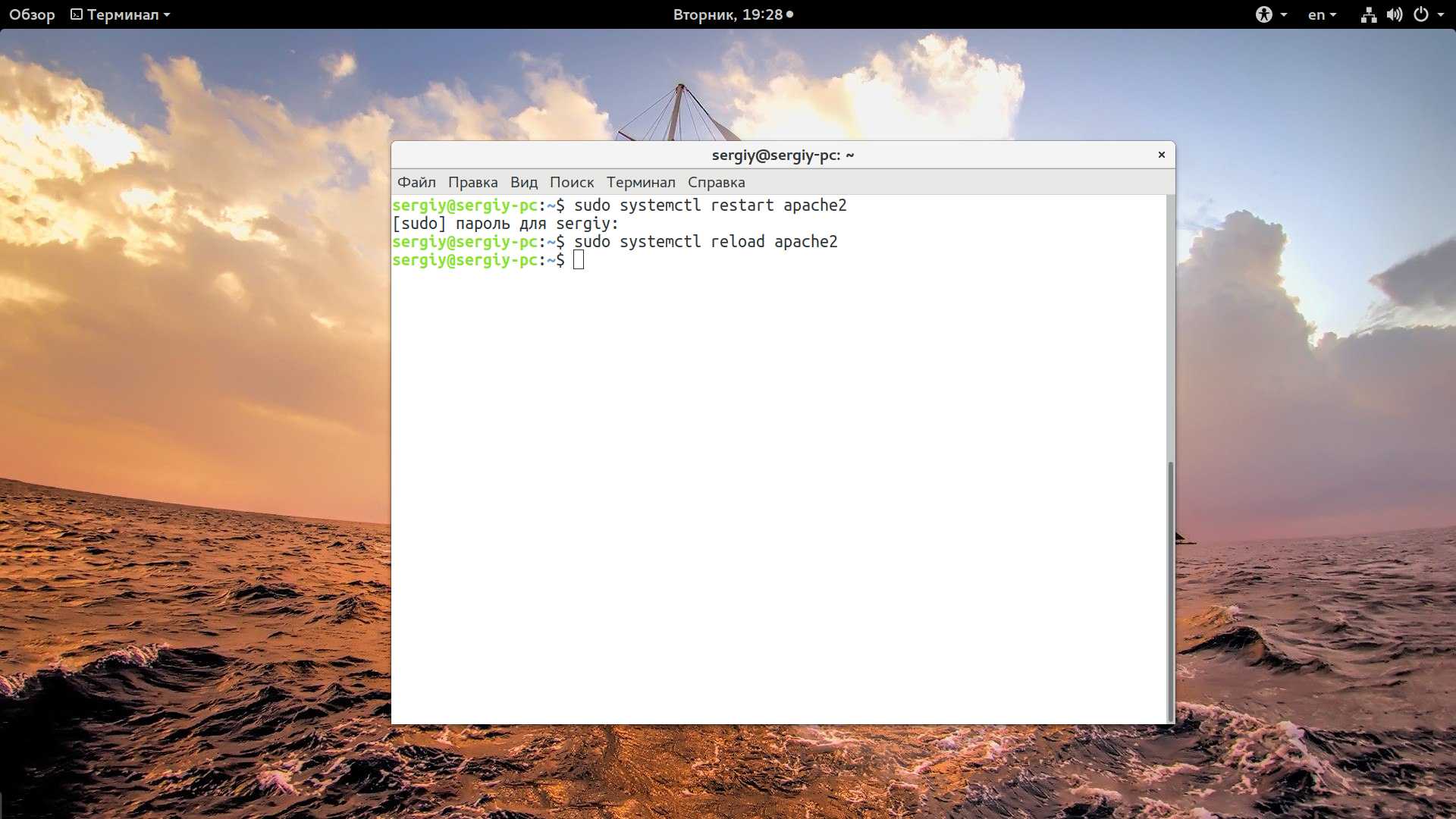Open the Вид menu
1456x819 pixels.
pyautogui.click(x=523, y=182)
